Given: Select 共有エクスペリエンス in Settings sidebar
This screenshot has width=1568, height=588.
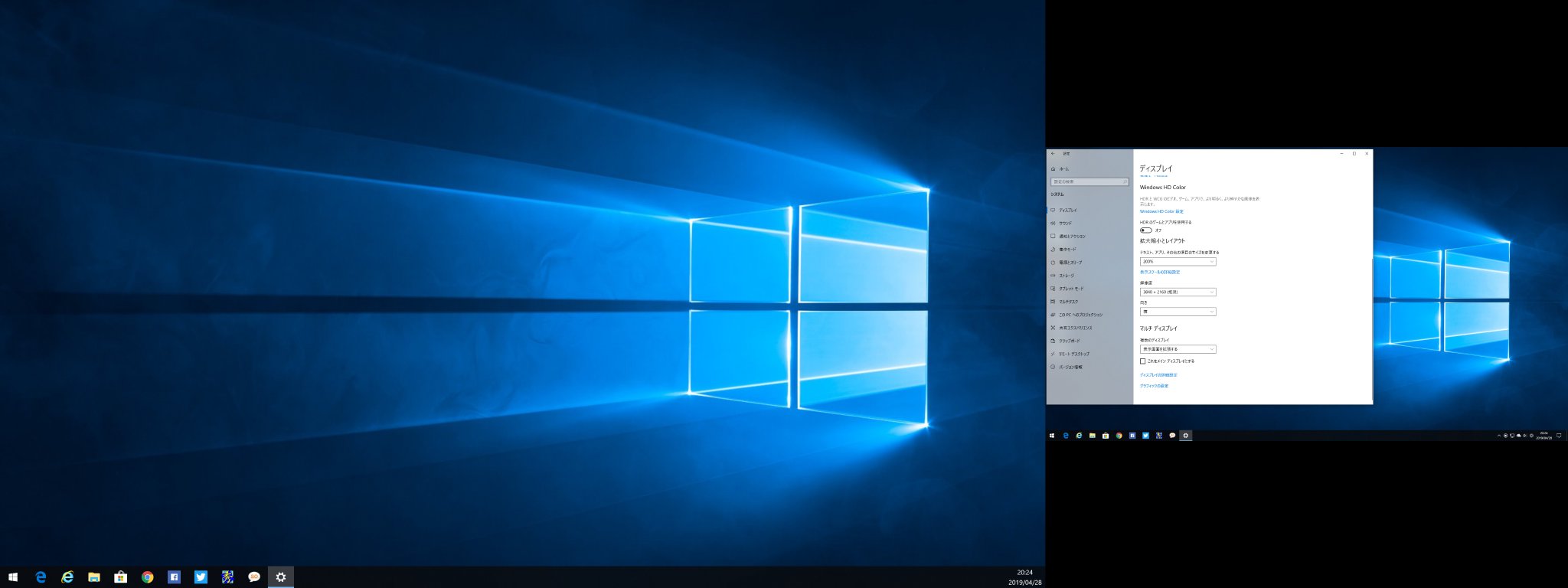Looking at the screenshot, I should coord(1089,328).
